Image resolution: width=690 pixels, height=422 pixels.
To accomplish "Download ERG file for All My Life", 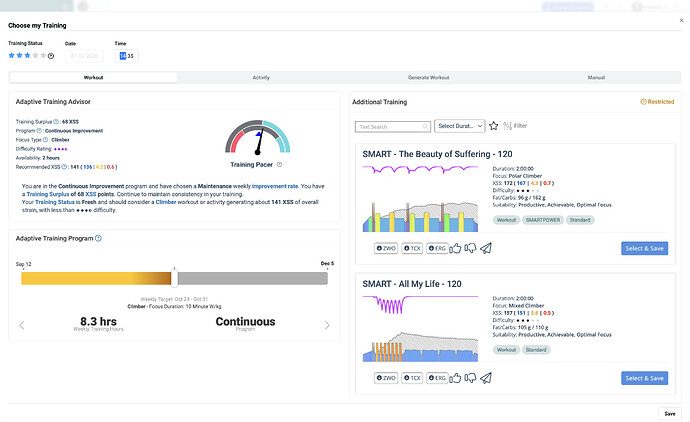I will click(x=437, y=378).
